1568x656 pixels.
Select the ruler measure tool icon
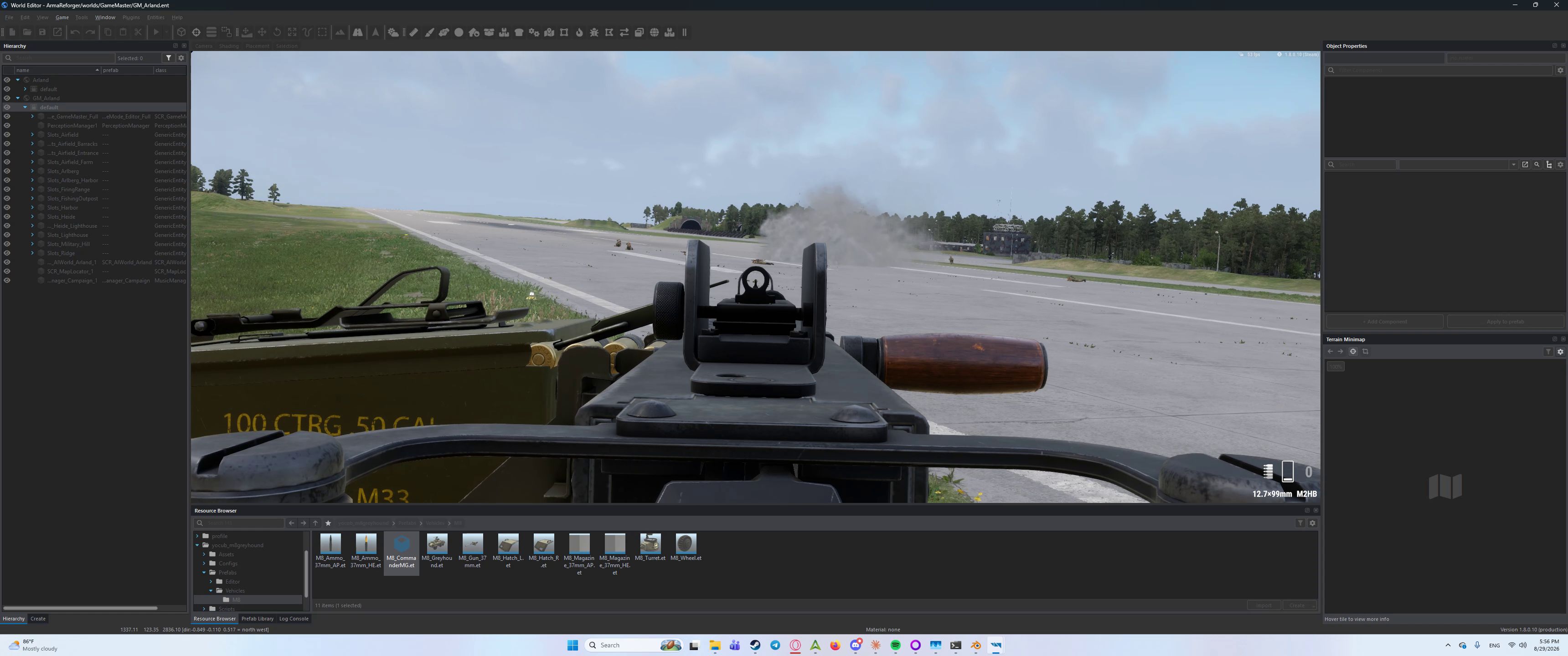(x=414, y=32)
